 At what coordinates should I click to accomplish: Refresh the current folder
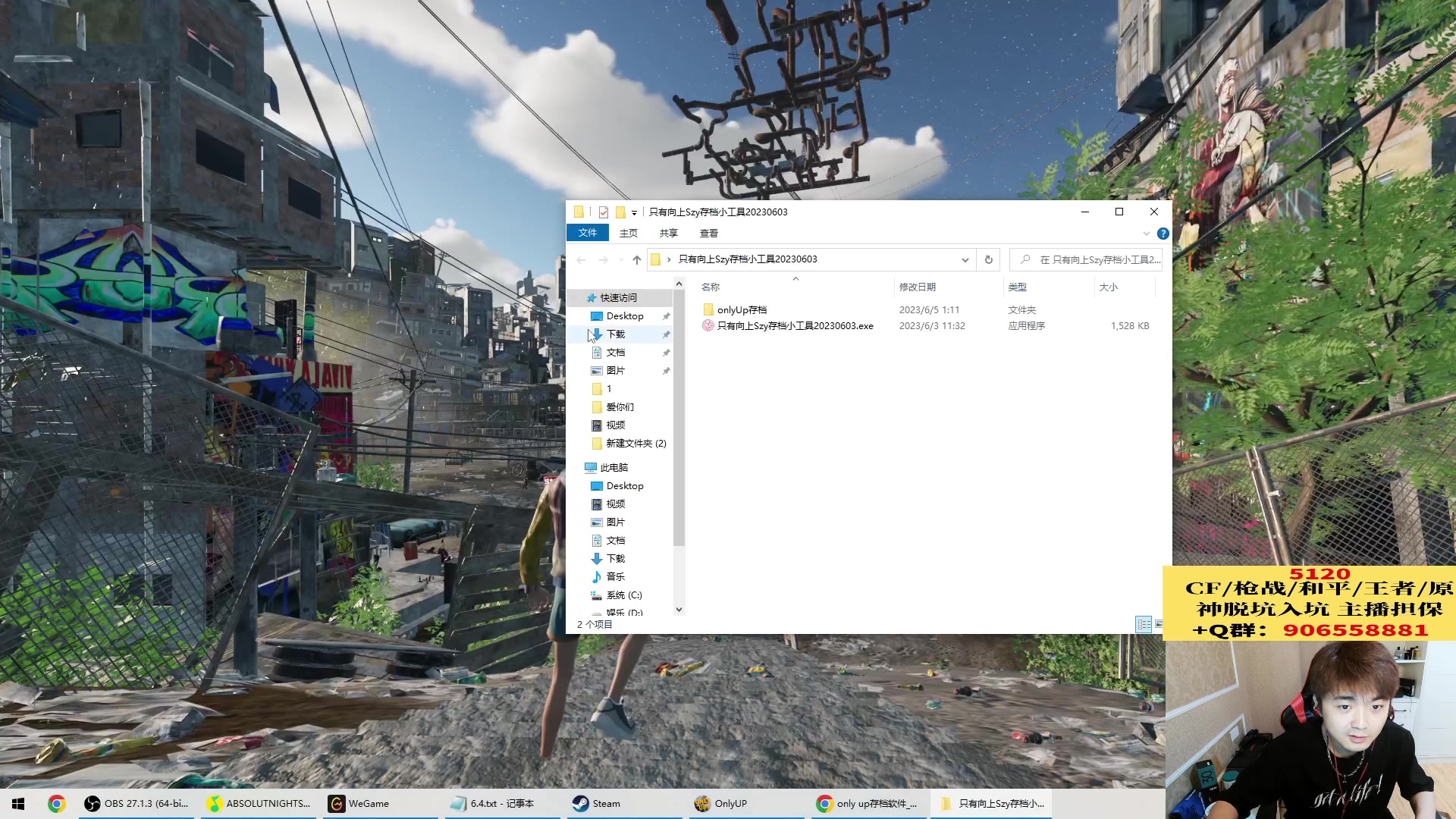point(988,259)
